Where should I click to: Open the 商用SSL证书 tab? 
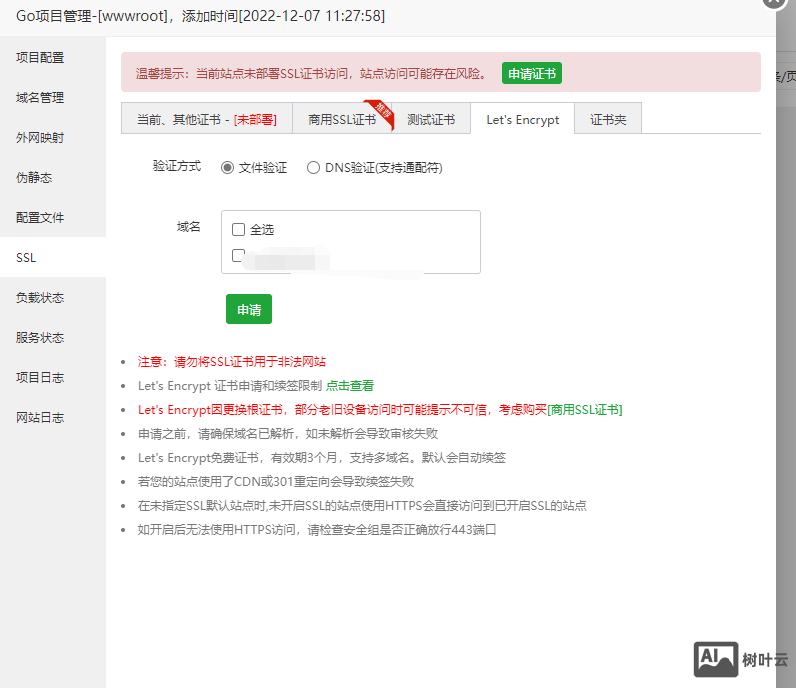coord(342,119)
